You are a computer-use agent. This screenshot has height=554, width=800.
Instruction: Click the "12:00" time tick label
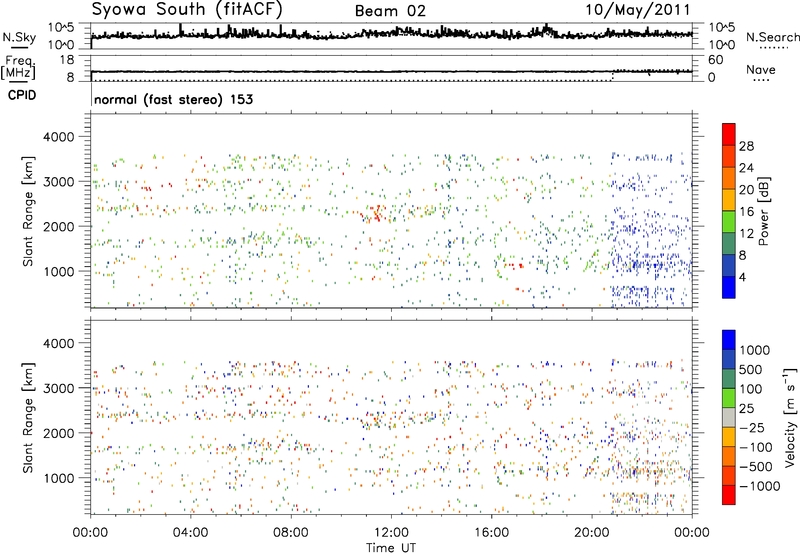[391, 533]
